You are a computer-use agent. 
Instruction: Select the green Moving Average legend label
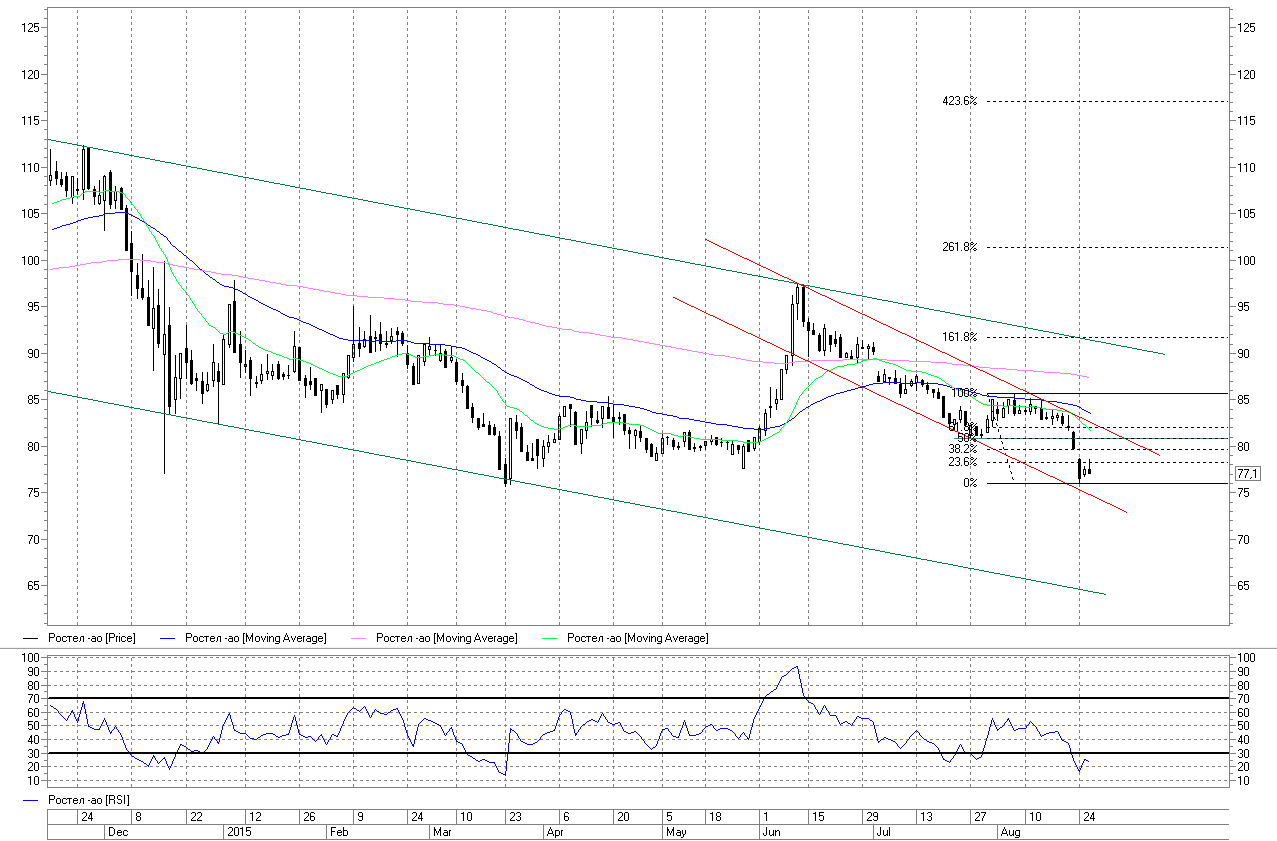[x=637, y=638]
